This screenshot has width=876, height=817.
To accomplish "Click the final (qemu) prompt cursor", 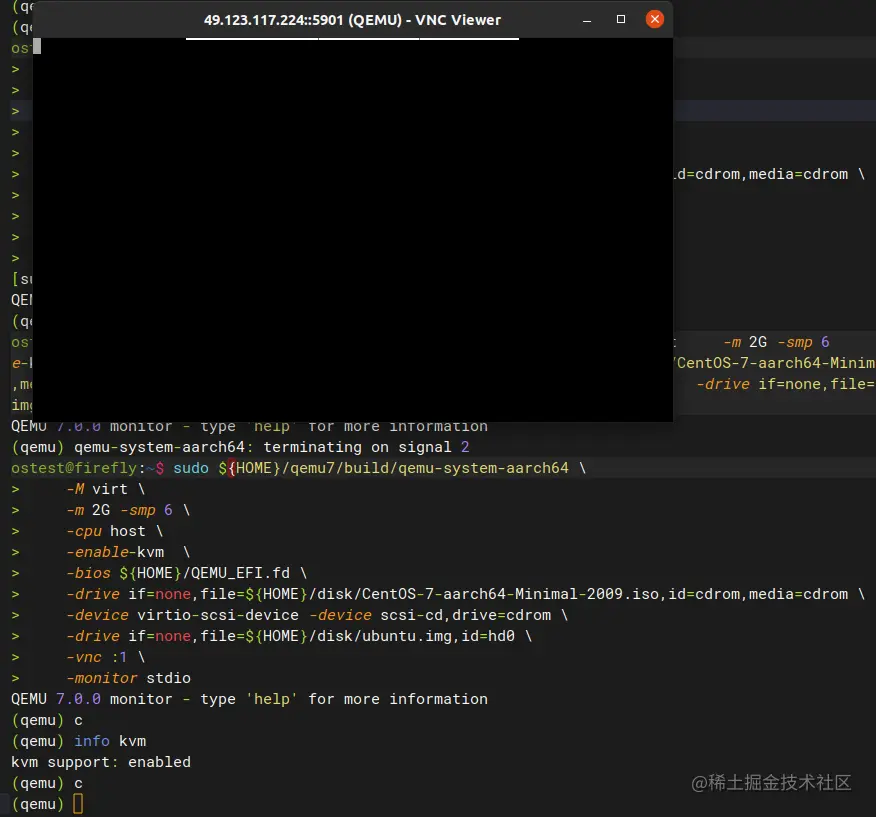I will click(x=78, y=804).
